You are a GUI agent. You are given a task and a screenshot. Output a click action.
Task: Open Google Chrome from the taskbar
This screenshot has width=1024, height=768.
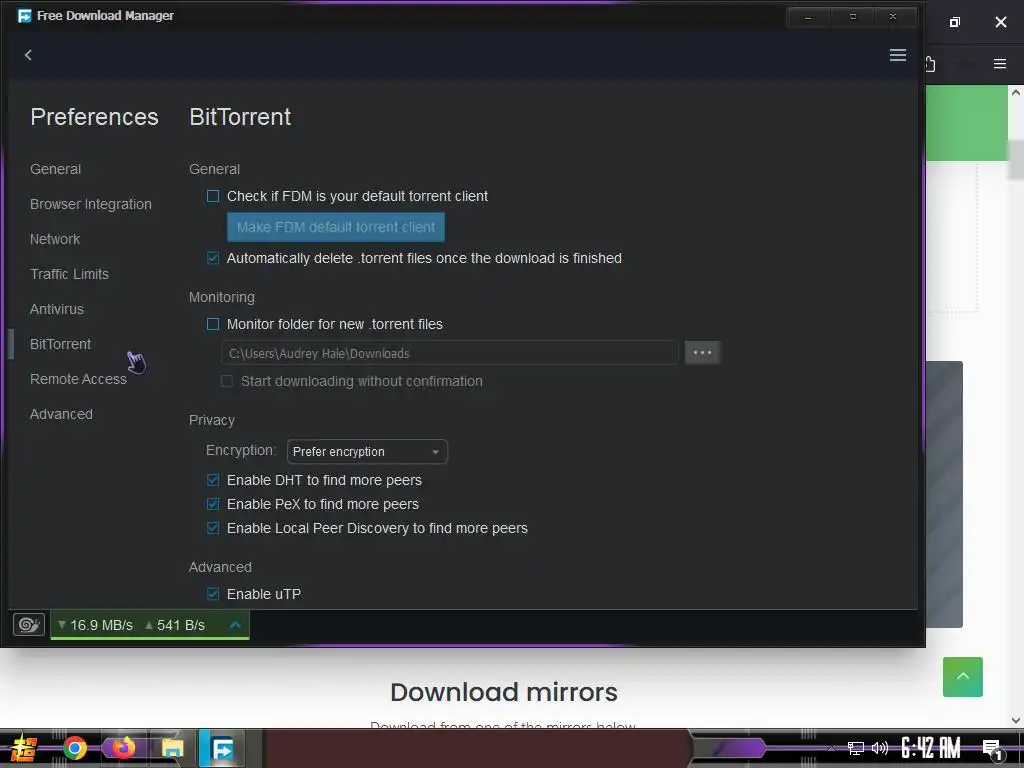75,748
